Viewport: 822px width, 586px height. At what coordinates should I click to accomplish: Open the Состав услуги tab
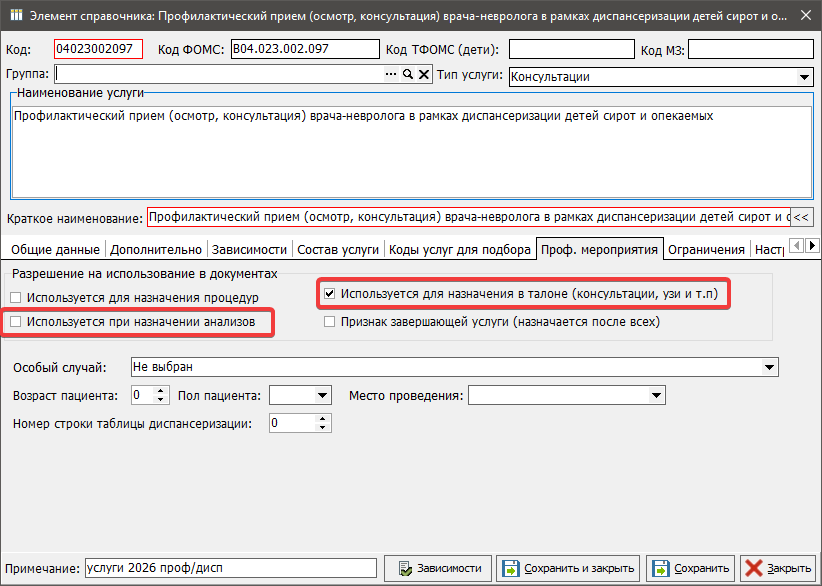pyautogui.click(x=338, y=249)
